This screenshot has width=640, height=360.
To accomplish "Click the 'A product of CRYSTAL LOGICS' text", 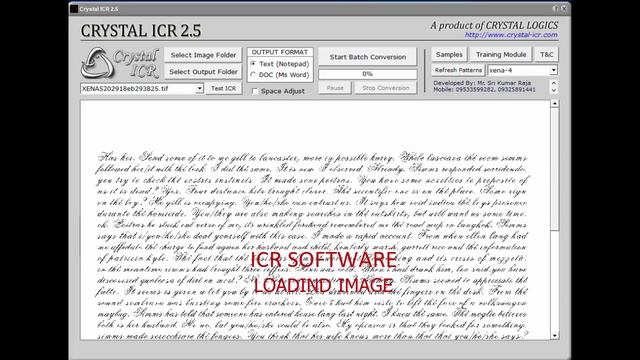I will pyautogui.click(x=494, y=25).
